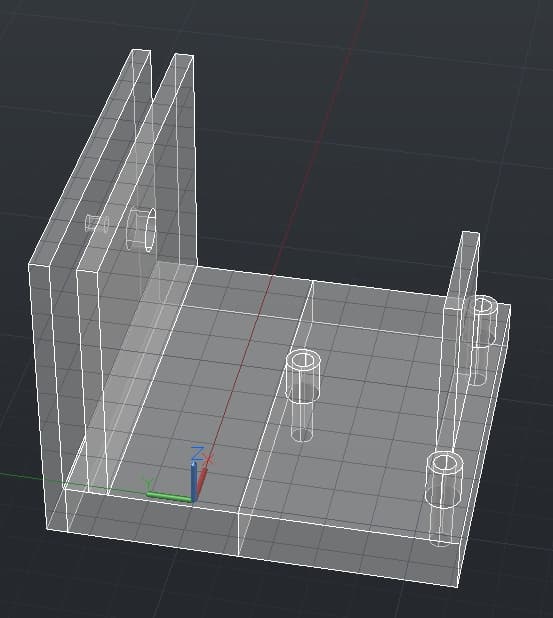Select the center upright cylinder on the base
553x618 pixels.
click(302, 395)
